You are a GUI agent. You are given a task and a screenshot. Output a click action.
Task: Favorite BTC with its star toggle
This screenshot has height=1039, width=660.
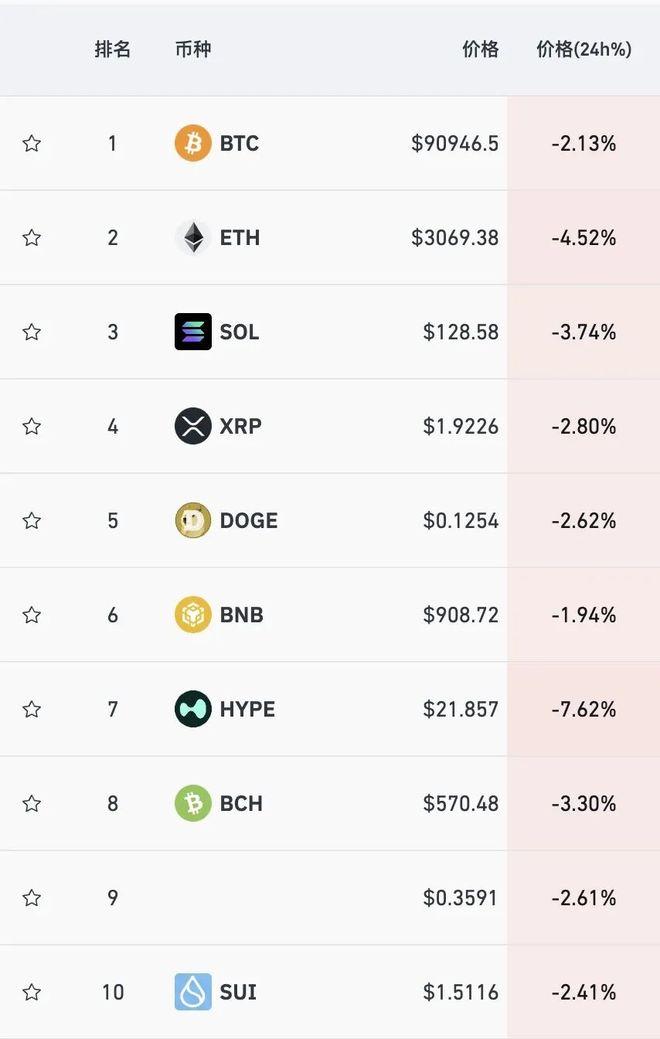[32, 143]
